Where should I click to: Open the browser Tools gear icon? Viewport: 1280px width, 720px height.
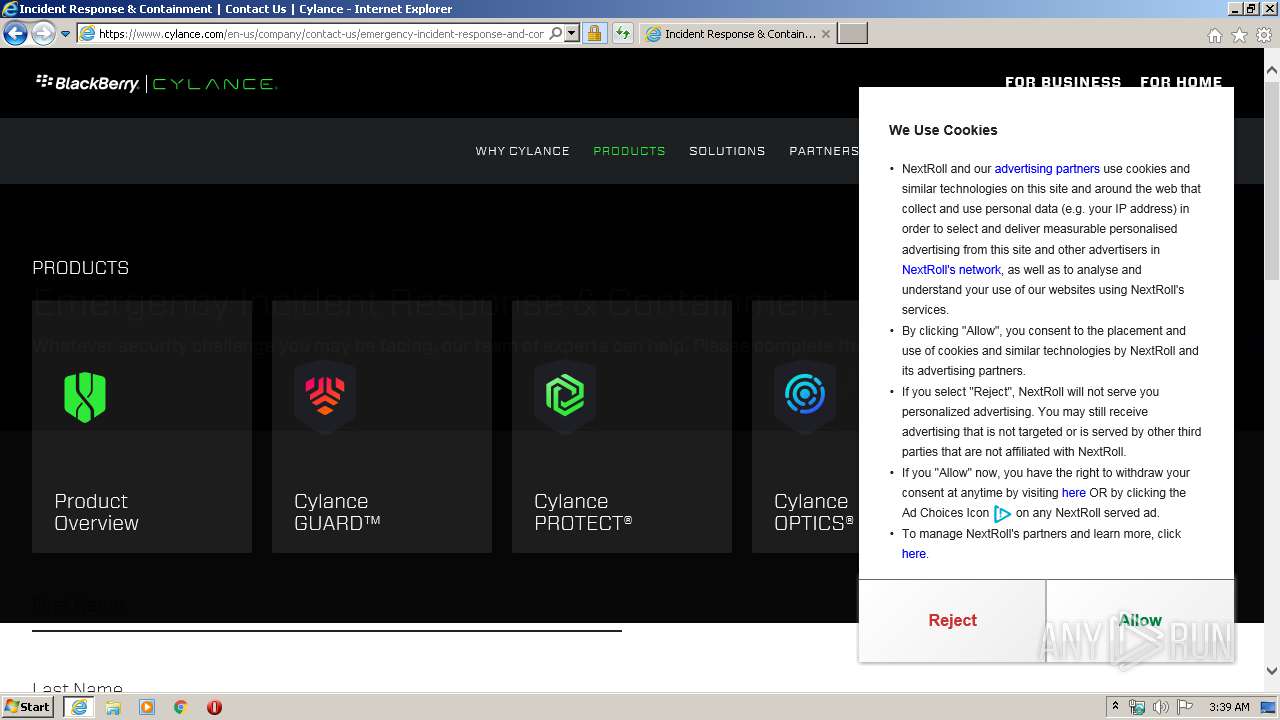pyautogui.click(x=1264, y=35)
